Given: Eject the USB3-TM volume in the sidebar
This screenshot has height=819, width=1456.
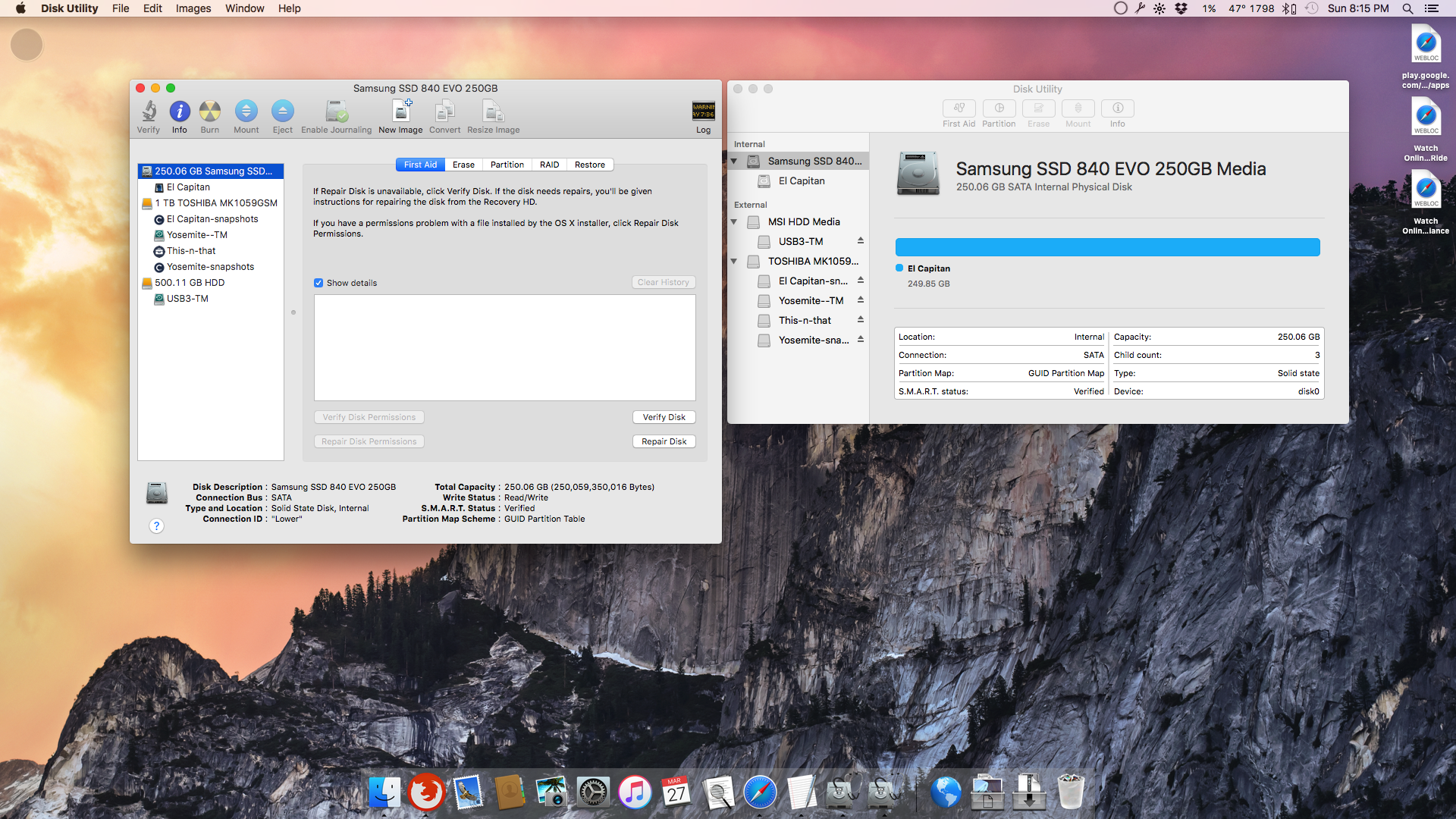Looking at the screenshot, I should [x=861, y=240].
